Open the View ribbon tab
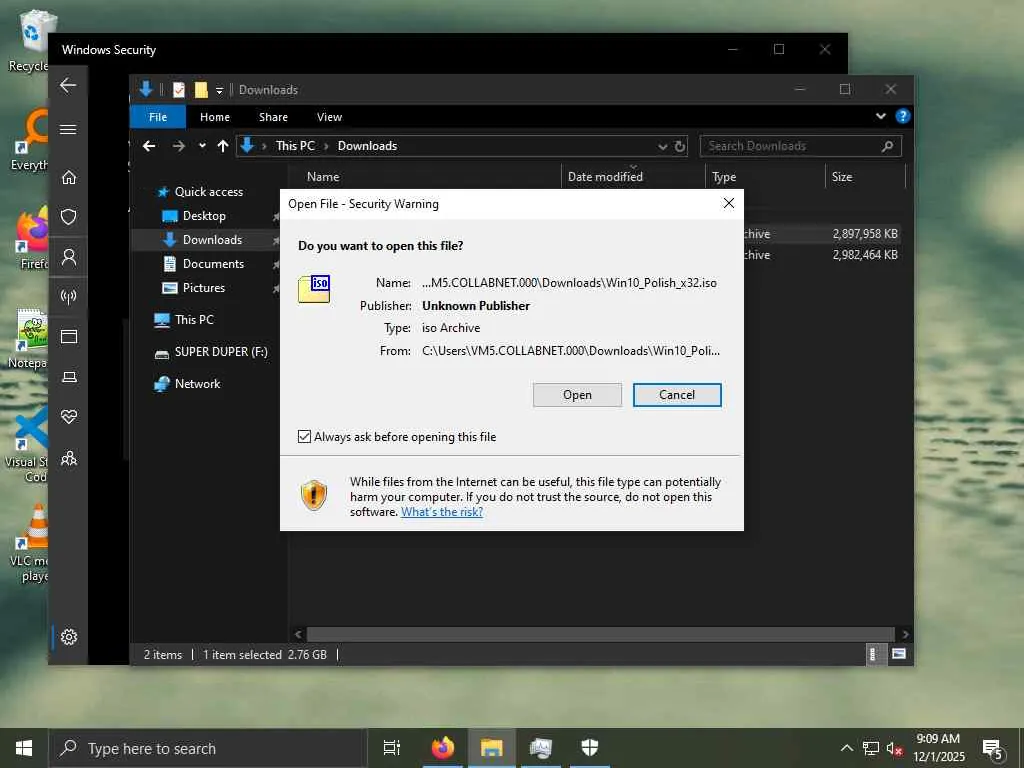1024x768 pixels. coord(329,117)
